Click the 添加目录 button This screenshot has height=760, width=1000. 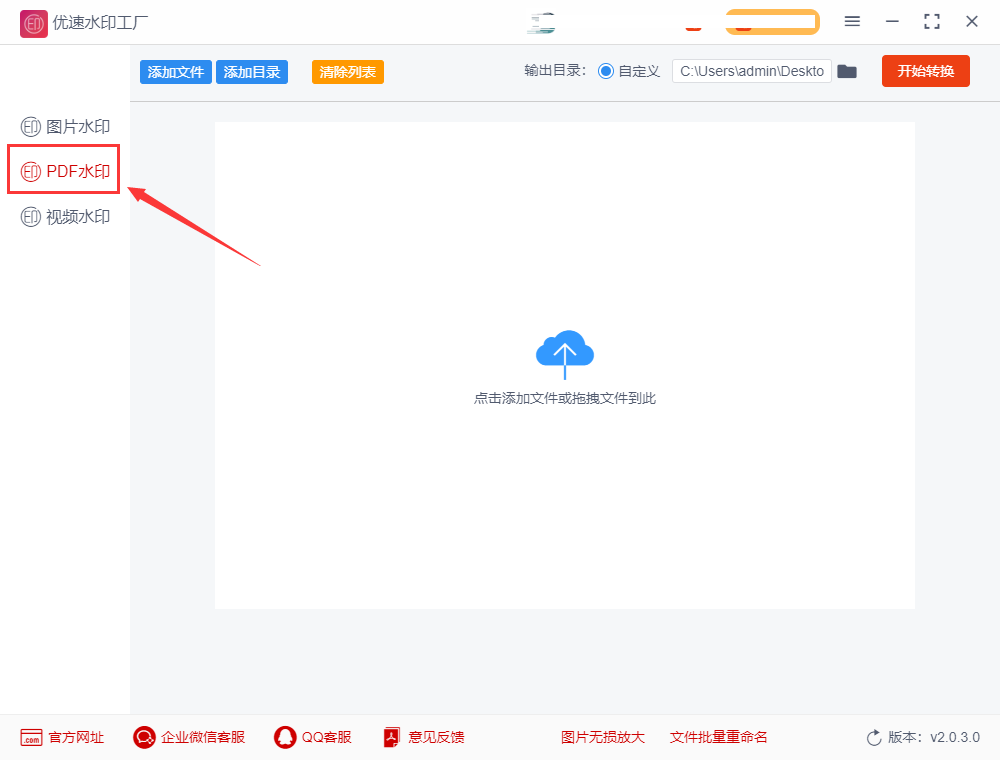[252, 72]
